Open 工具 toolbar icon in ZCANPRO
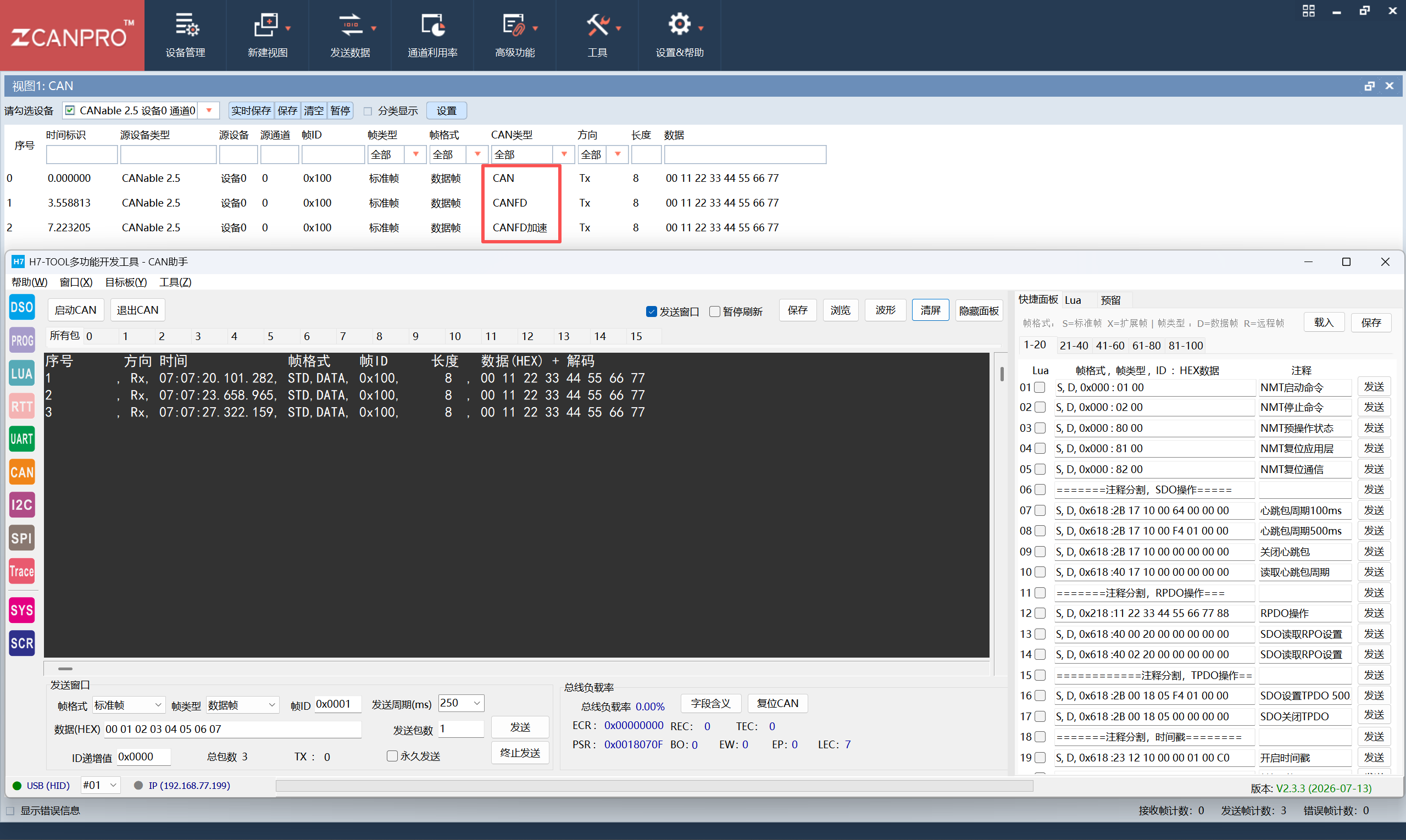Viewport: 1406px width, 840px height. 597,35
